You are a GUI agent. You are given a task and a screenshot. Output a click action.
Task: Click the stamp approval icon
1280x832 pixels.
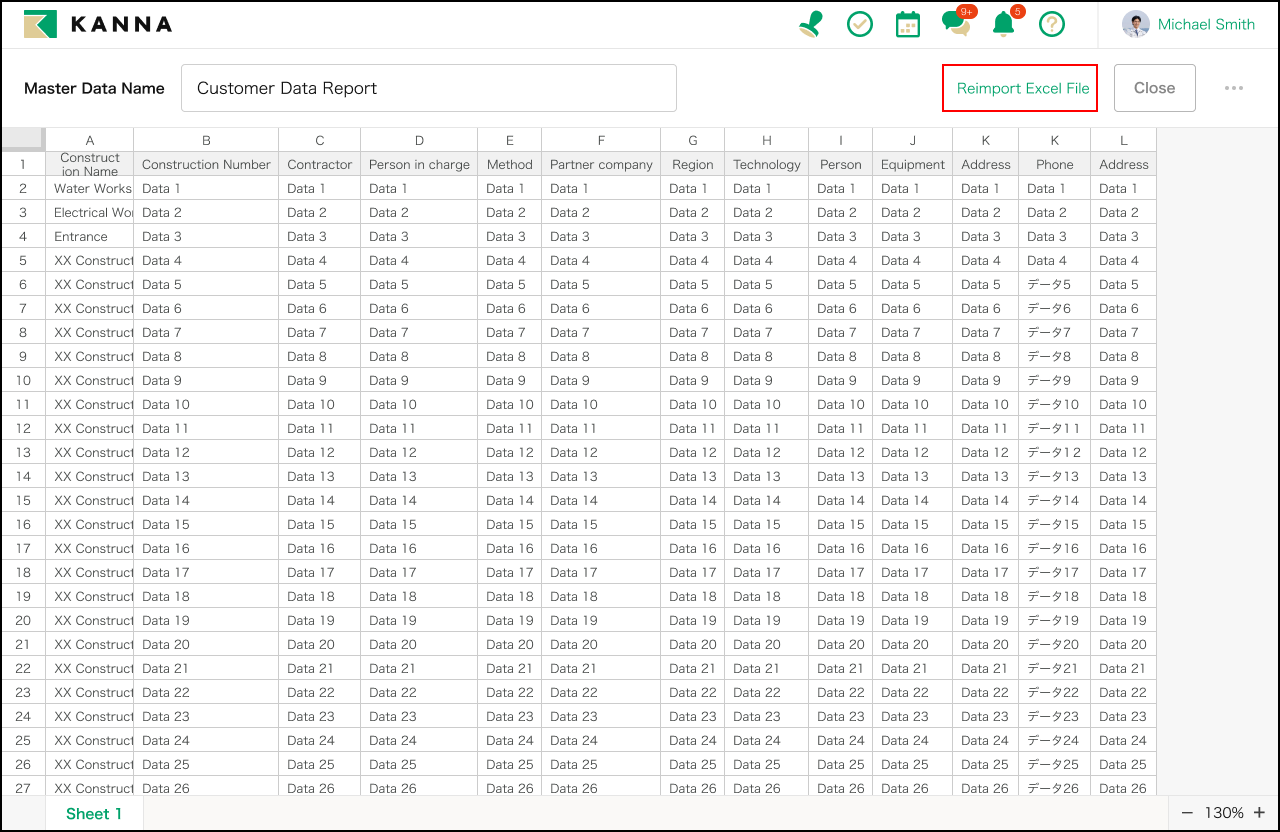click(811, 25)
